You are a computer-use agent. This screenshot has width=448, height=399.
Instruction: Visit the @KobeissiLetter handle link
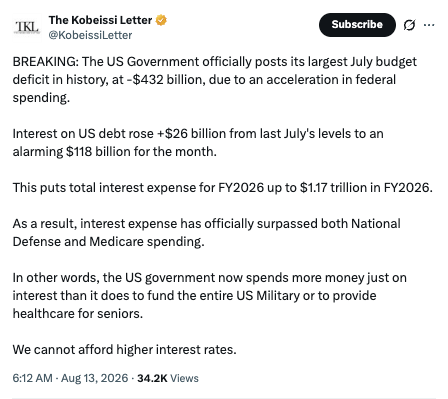[90, 35]
